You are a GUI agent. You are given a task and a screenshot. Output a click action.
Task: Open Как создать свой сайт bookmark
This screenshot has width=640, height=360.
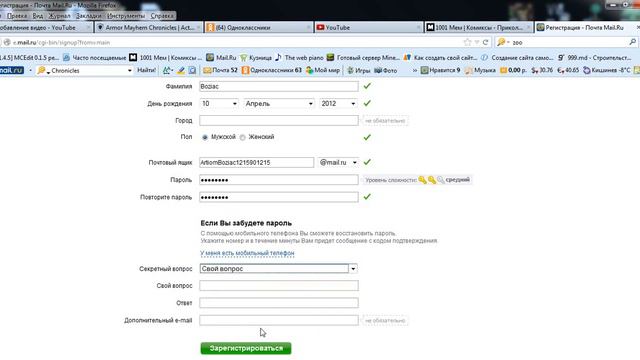point(440,58)
